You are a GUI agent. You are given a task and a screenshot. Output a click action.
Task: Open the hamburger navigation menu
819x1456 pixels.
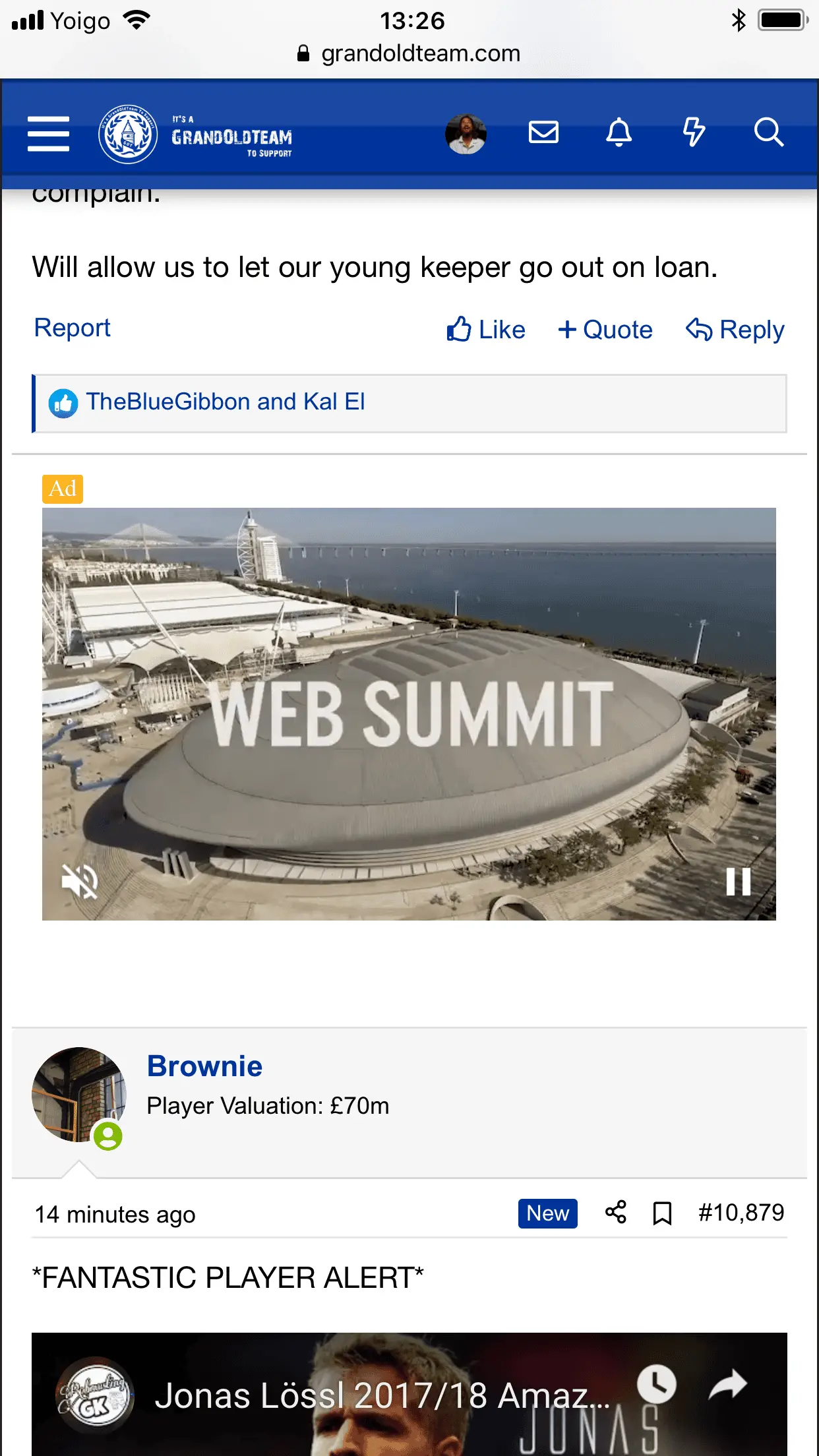click(48, 134)
